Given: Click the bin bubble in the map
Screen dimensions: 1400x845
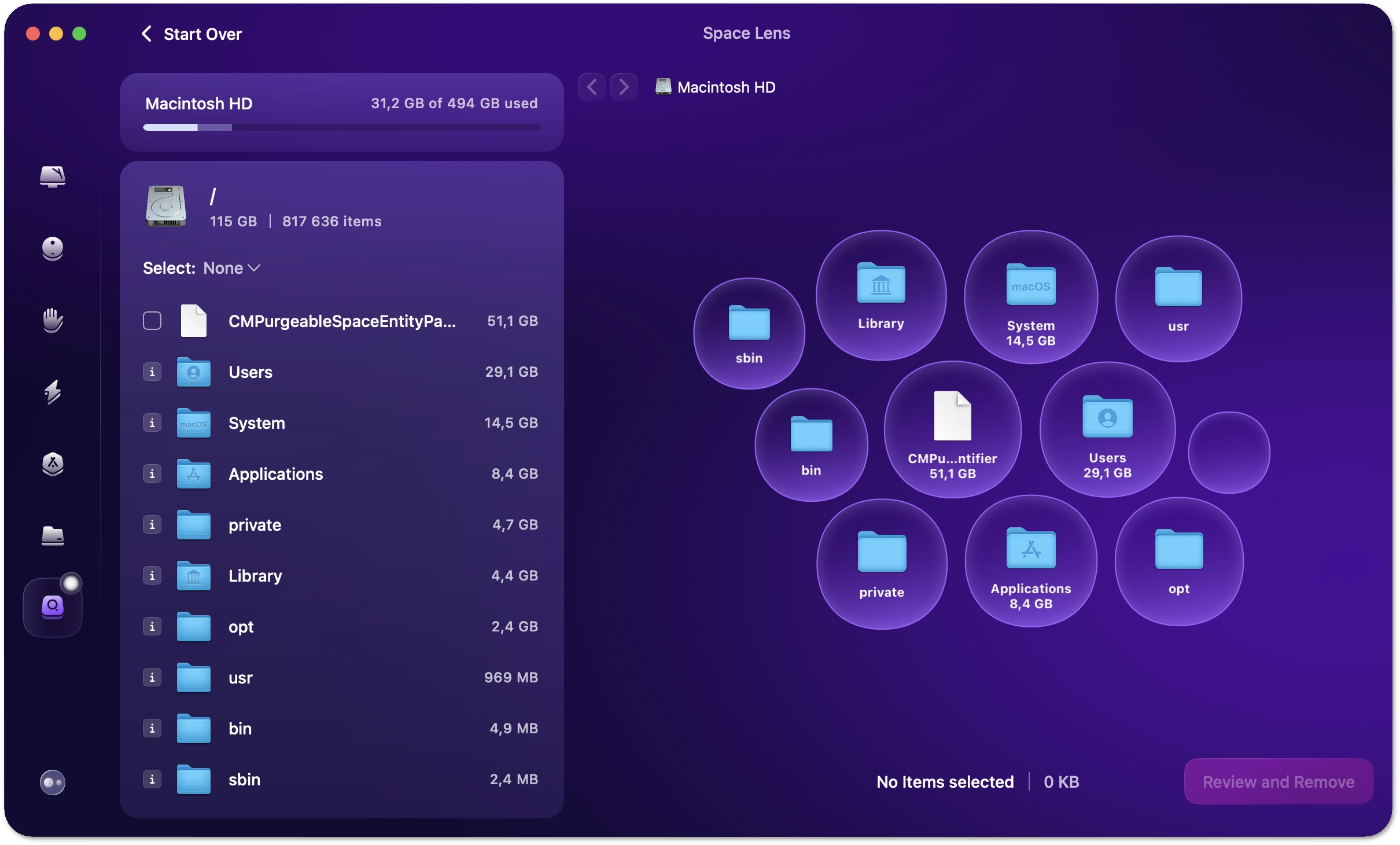Looking at the screenshot, I should [x=811, y=444].
